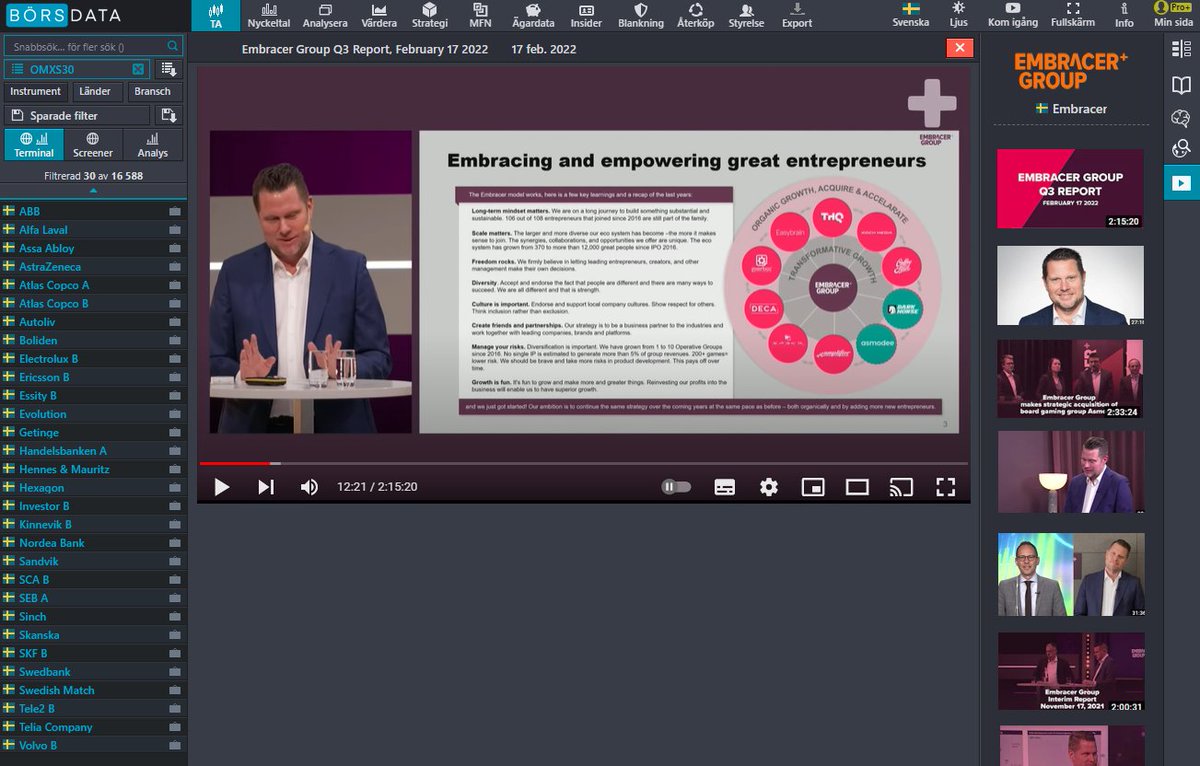Screen dimensions: 1200x766
Task: Switch to light theme with Ljus
Action: pos(958,15)
